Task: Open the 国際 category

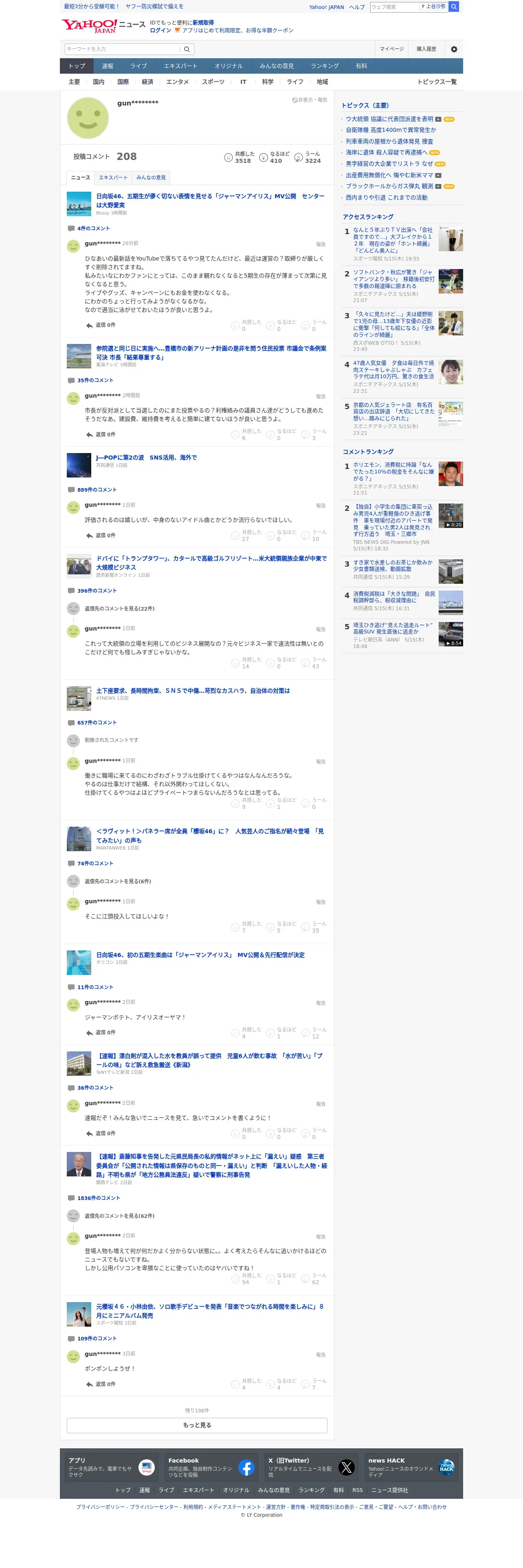Action: [x=123, y=82]
